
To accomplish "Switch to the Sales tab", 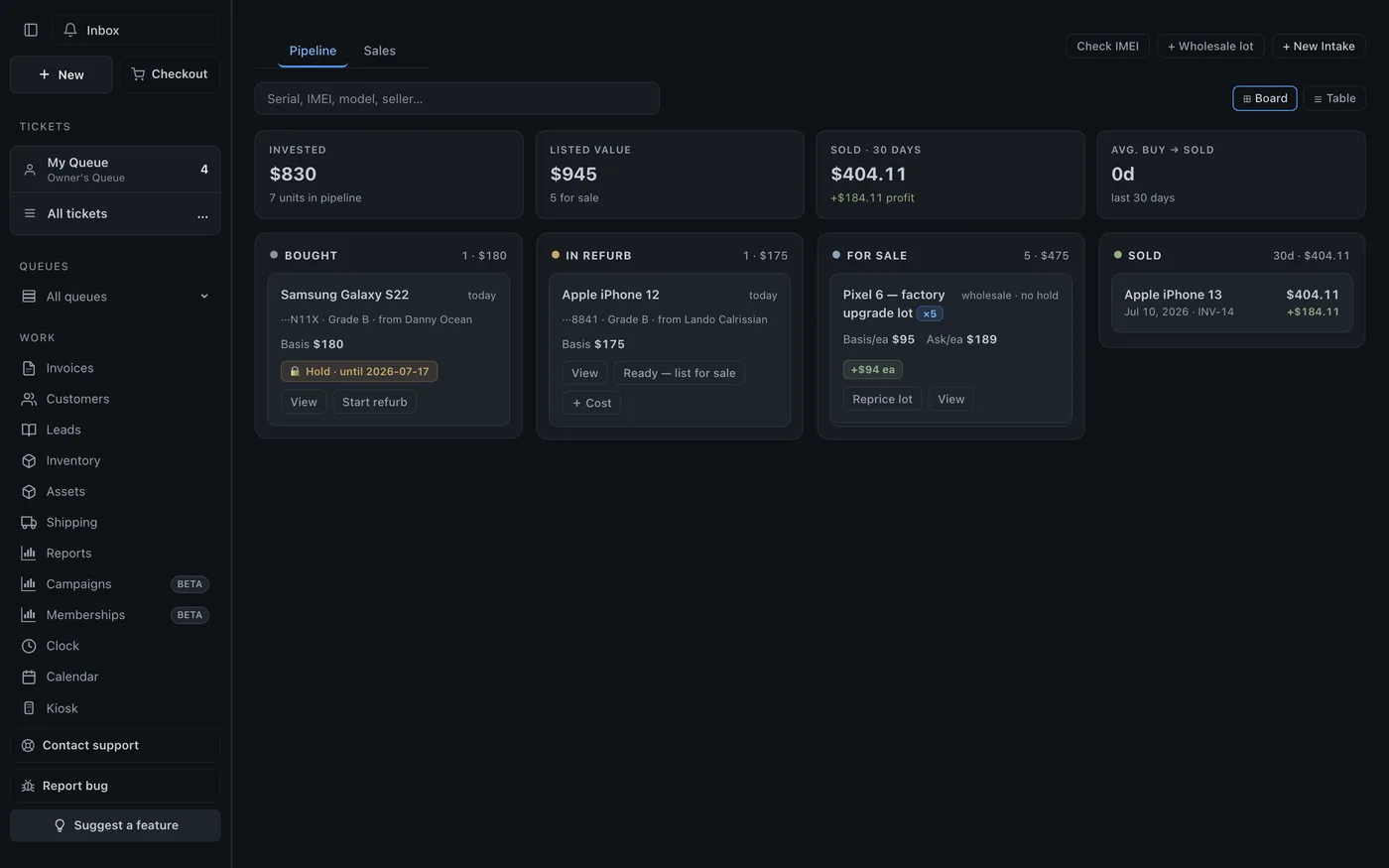I will pos(379,51).
